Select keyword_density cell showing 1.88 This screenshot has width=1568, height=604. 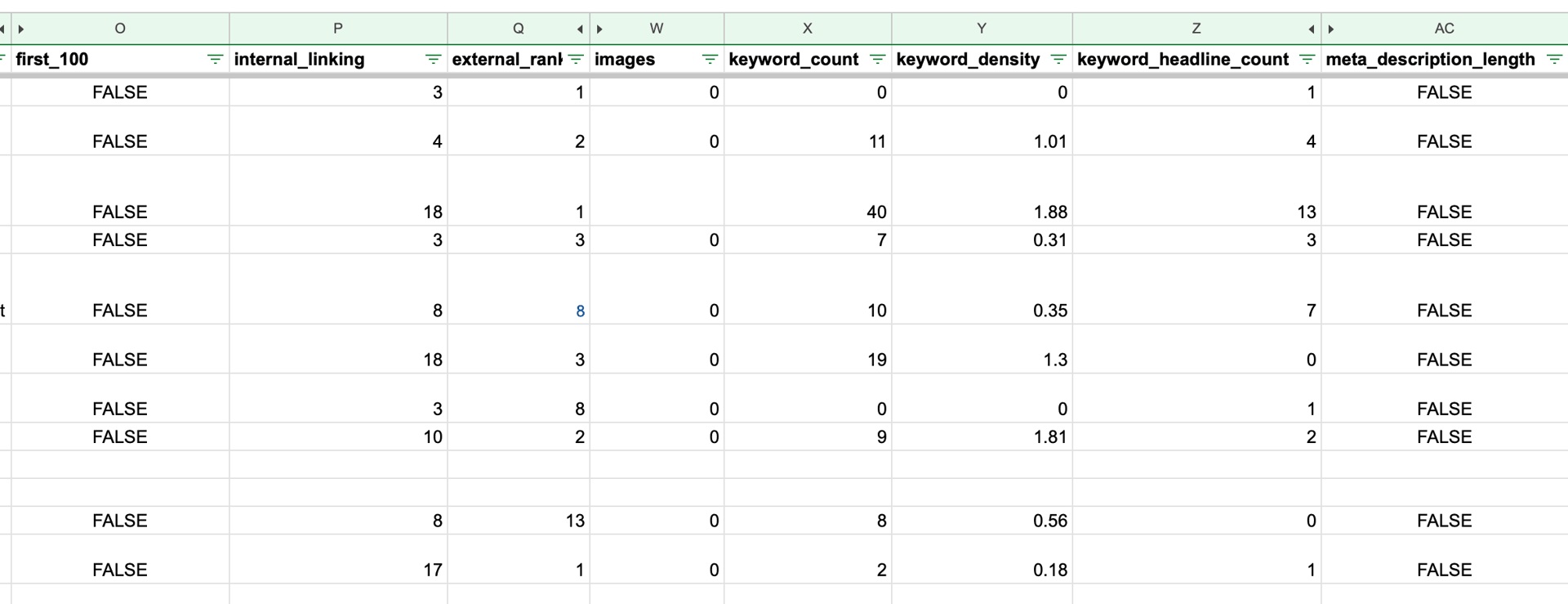(982, 190)
